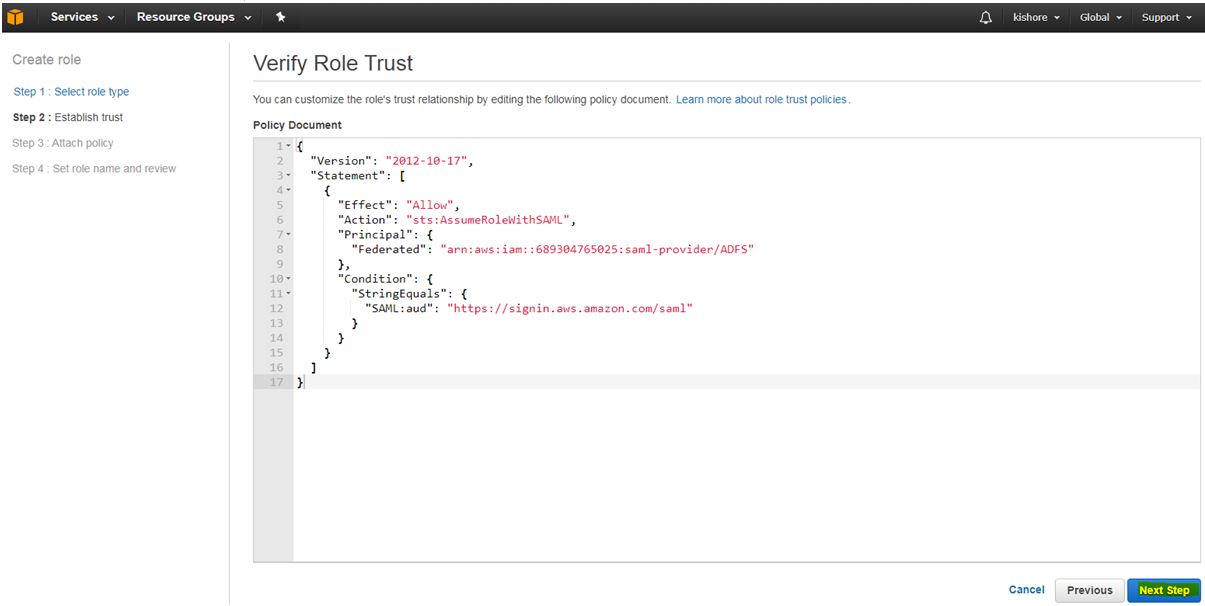Click the AWS cube logo icon
This screenshot has width=1205, height=606.
(x=15, y=17)
